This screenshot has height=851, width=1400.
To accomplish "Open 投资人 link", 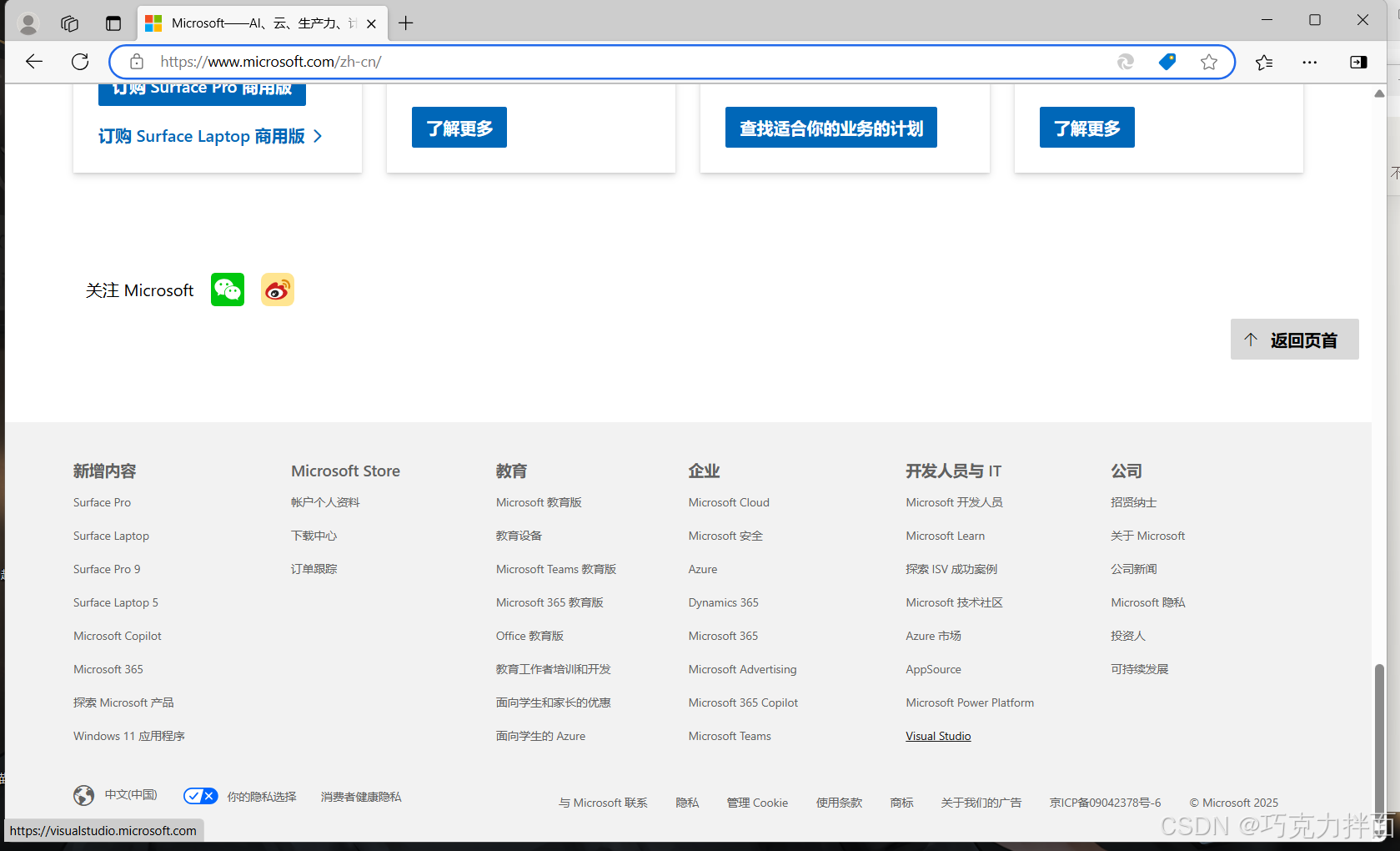I will [1128, 636].
